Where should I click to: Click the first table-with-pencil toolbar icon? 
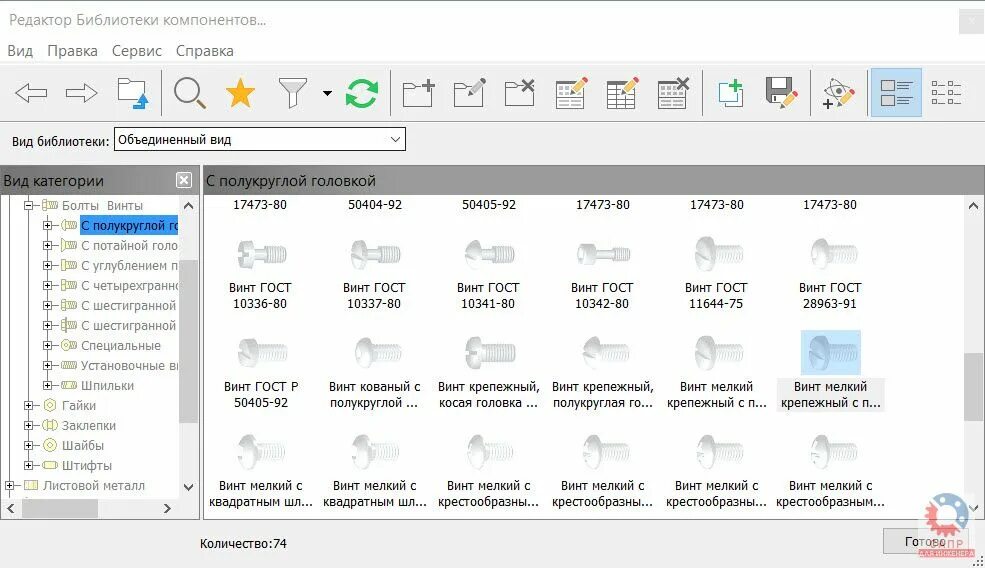(571, 93)
